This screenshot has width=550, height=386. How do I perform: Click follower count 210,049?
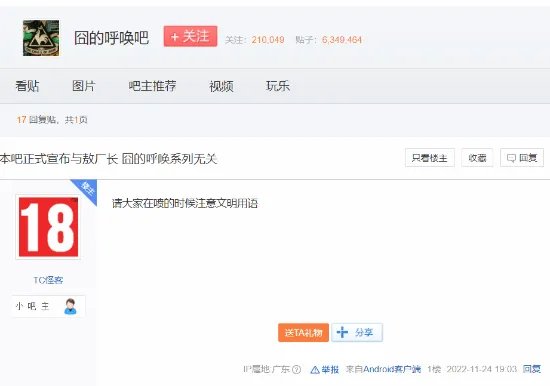pos(268,40)
